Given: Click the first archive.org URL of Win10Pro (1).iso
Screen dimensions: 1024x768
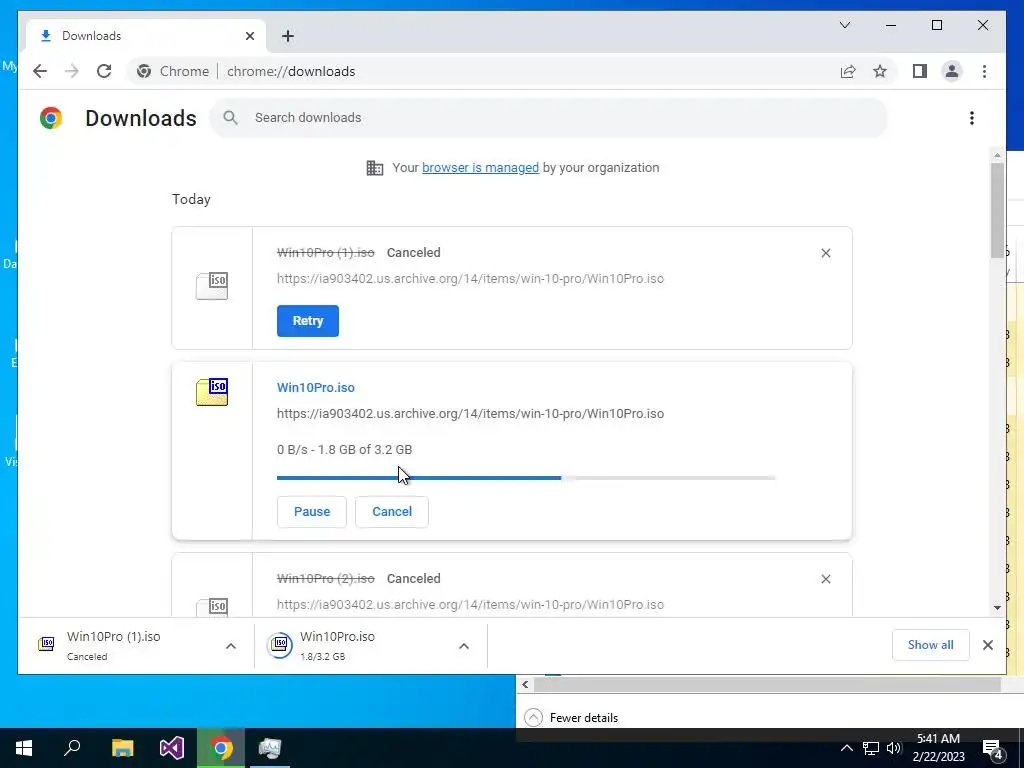Looking at the screenshot, I should point(470,279).
